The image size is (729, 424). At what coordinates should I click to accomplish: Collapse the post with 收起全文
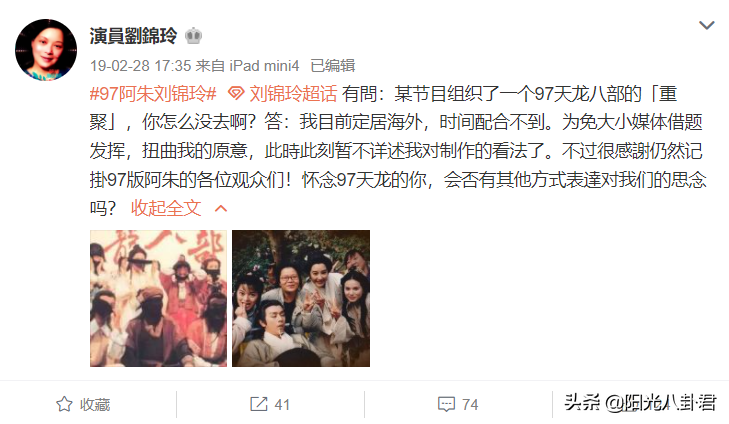pyautogui.click(x=166, y=208)
